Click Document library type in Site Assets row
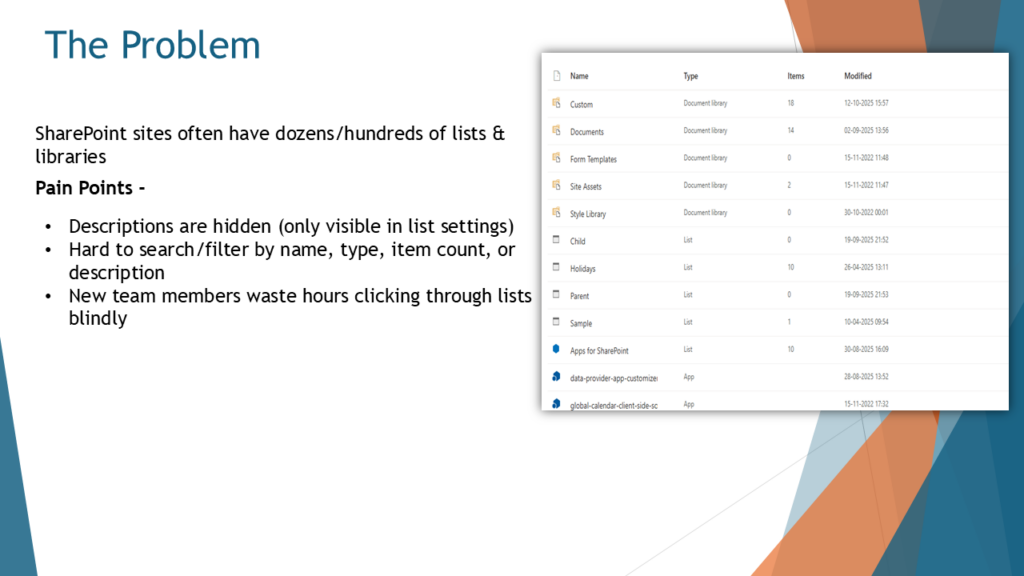The width and height of the screenshot is (1024, 576). click(x=705, y=185)
